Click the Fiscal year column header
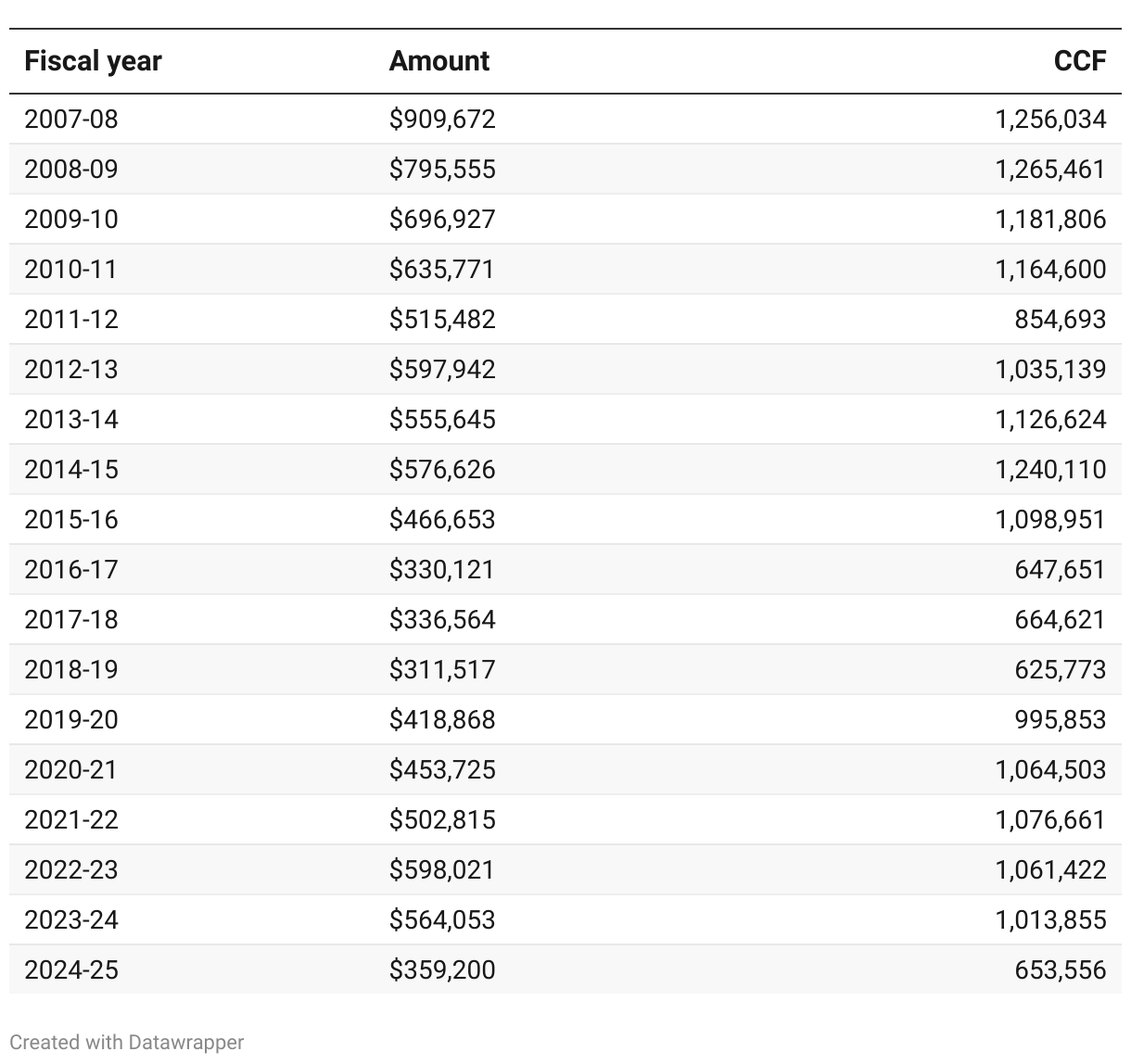 pyautogui.click(x=93, y=61)
